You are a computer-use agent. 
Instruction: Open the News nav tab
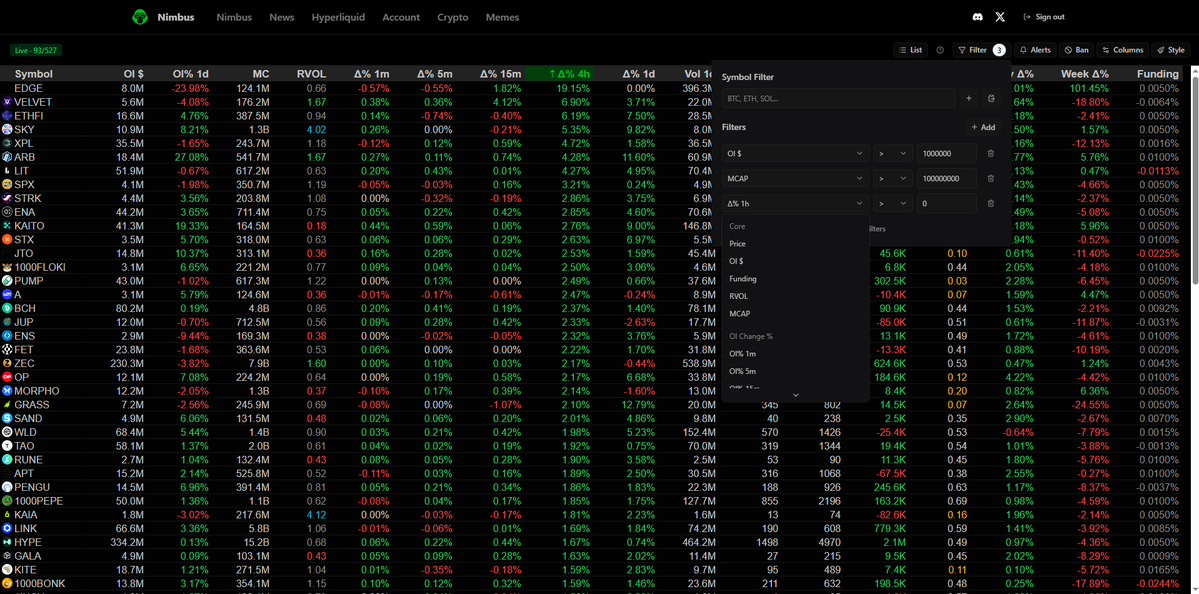(281, 17)
